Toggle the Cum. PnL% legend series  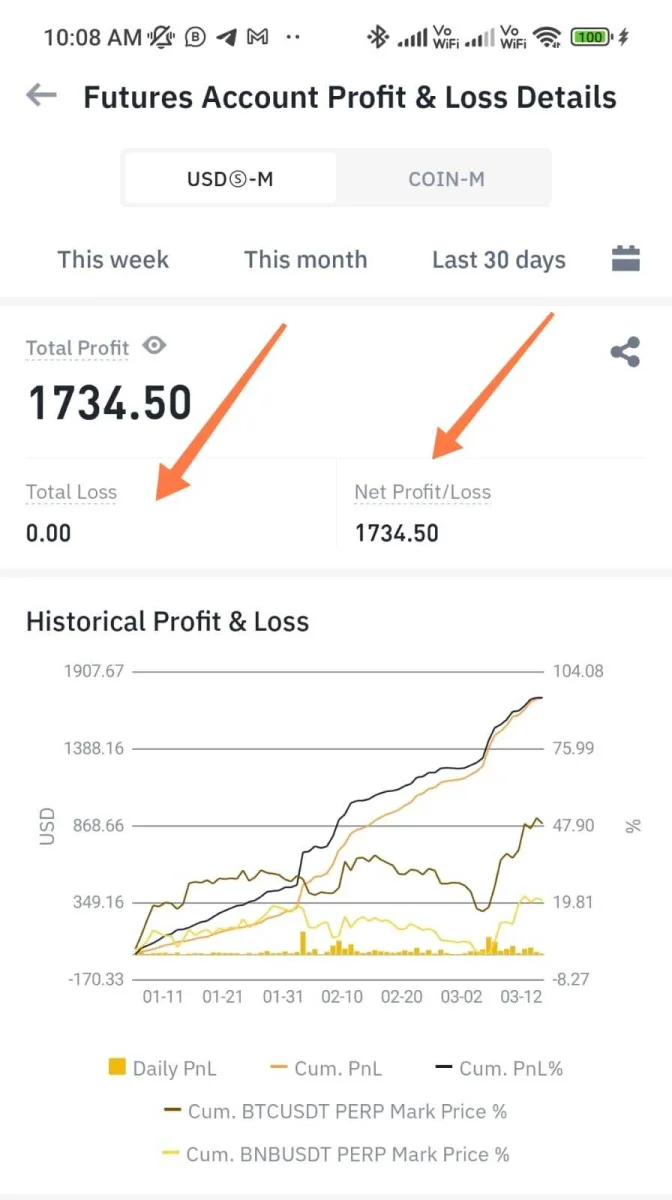pyautogui.click(x=499, y=1068)
